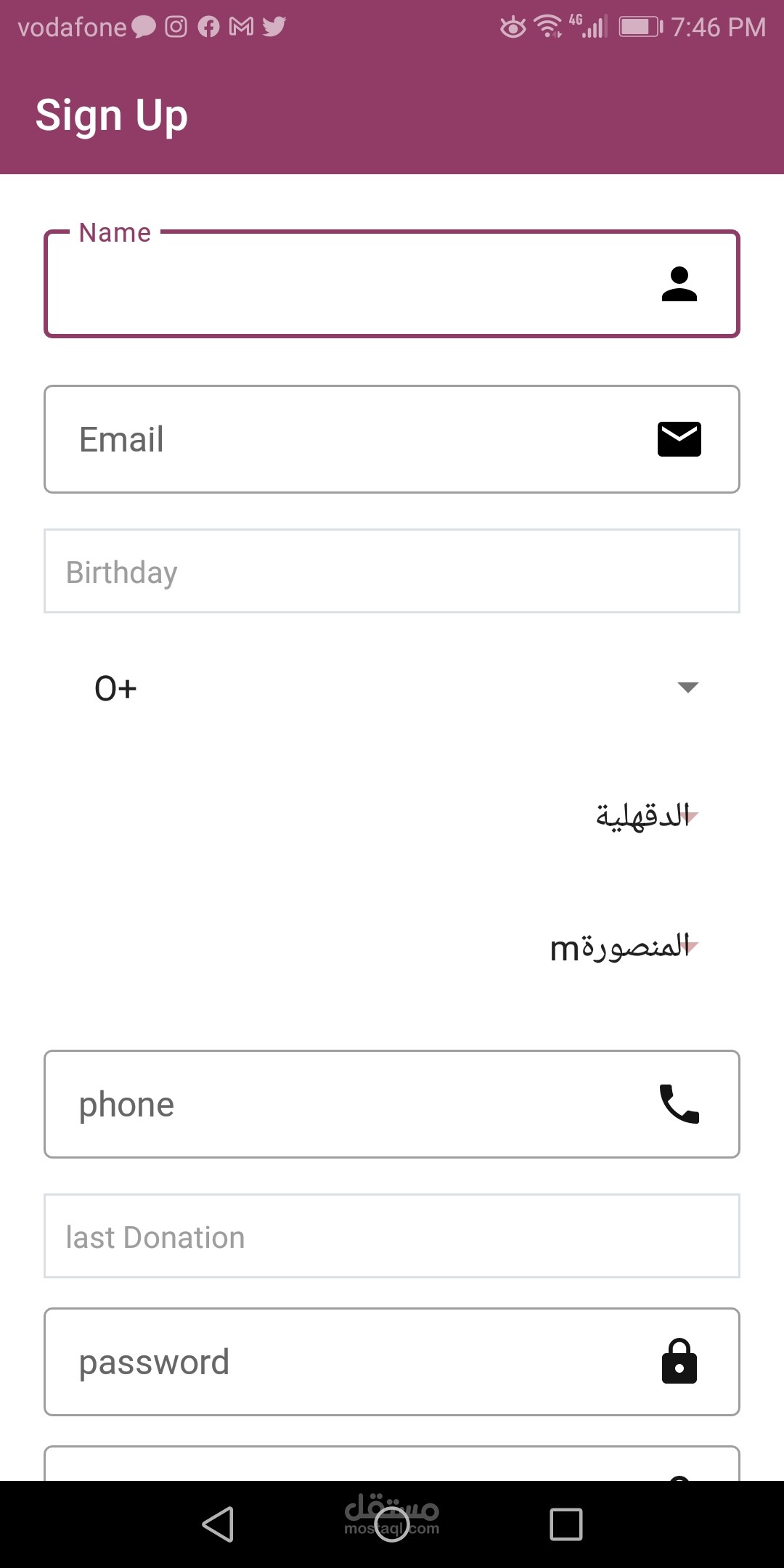Image resolution: width=784 pixels, height=1568 pixels.
Task: Select the last Donation date field
Action: click(392, 1236)
